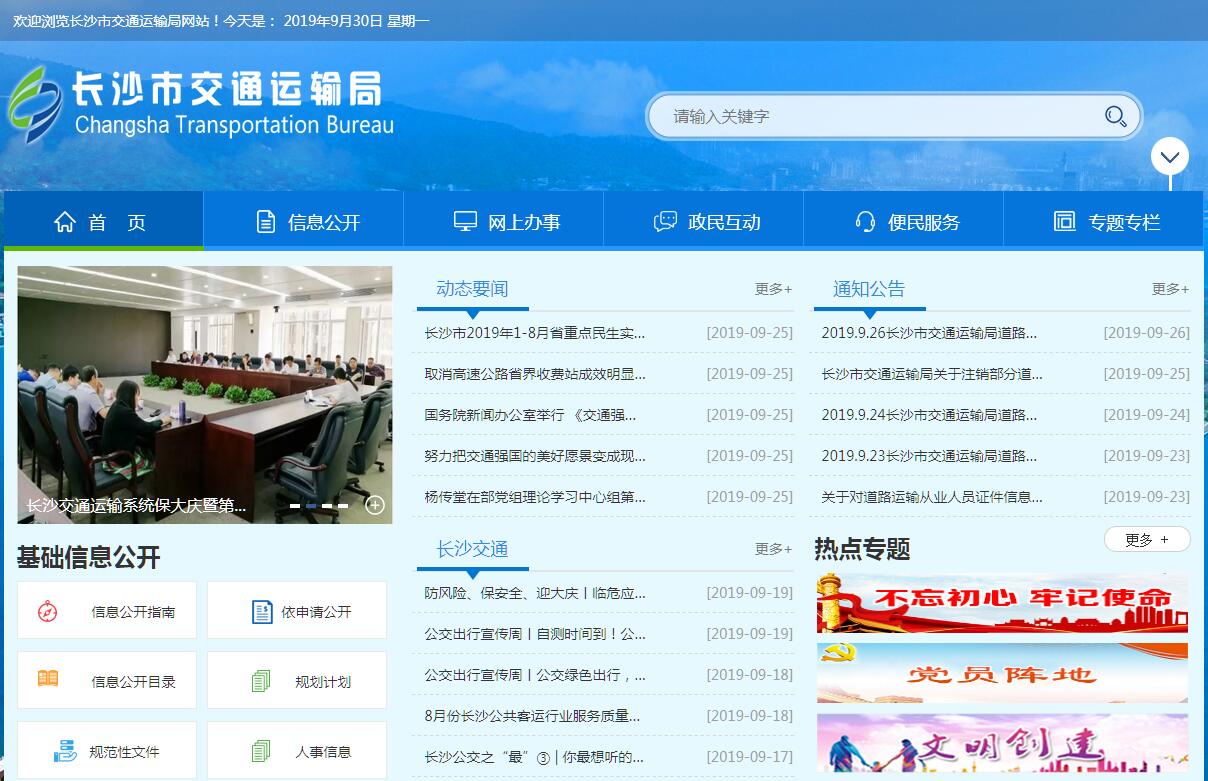This screenshot has height=781, width=1208.
Task: Click the document icon for 依申请公开
Action: (x=262, y=612)
